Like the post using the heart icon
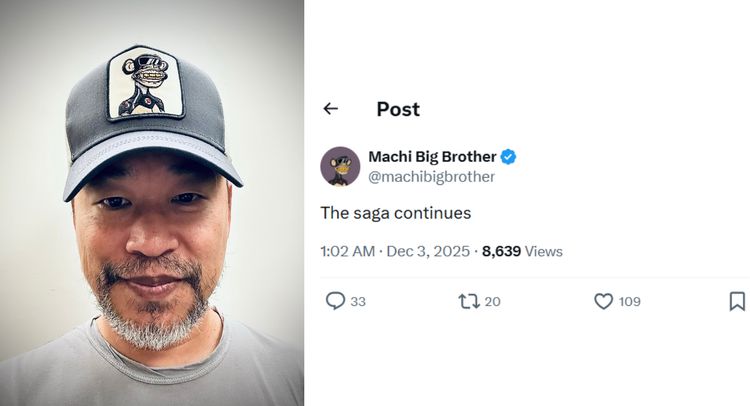Viewport: 750px width, 406px height. click(x=603, y=301)
